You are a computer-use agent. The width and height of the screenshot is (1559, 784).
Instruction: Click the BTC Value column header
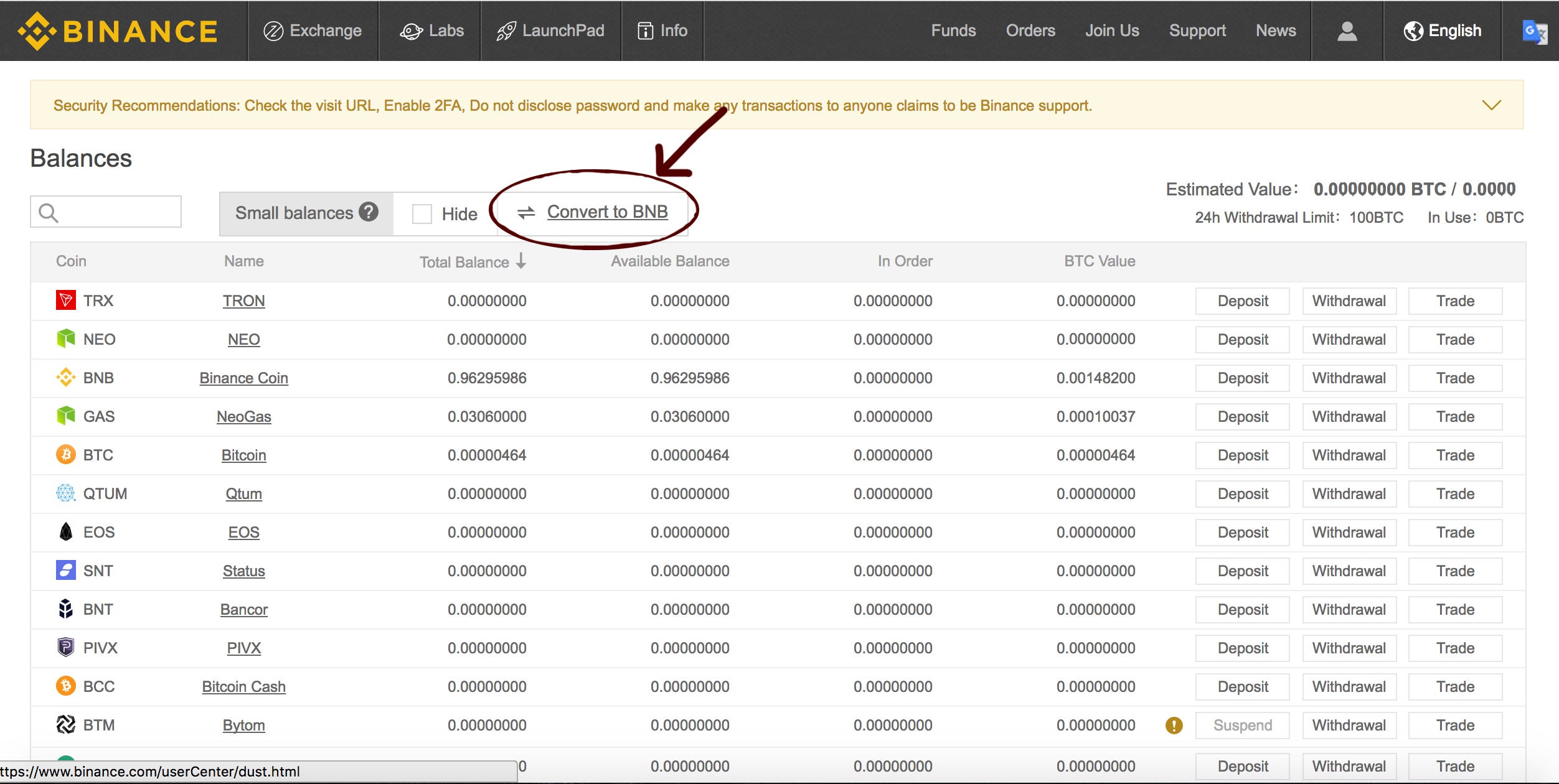1100,261
